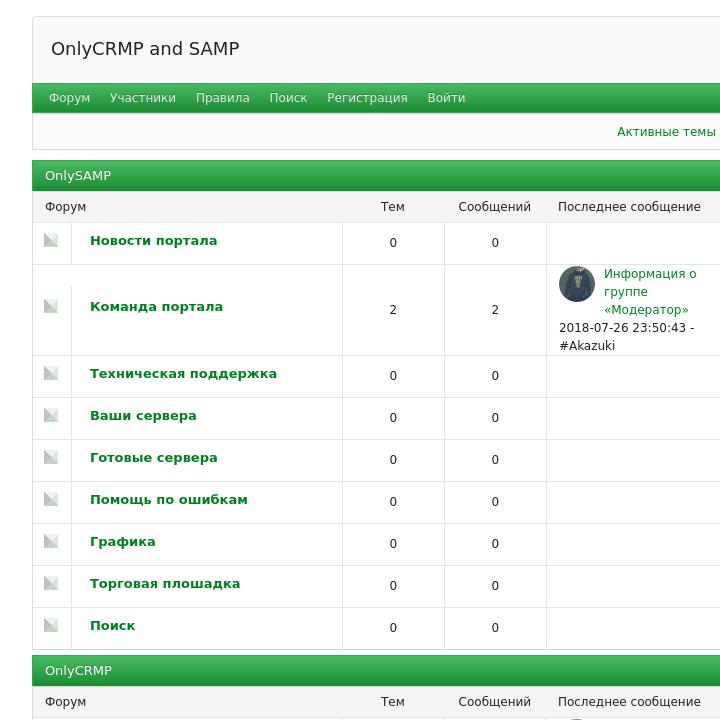Click the forum status icon beside Новости портала
Image resolution: width=720 pixels, height=720 pixels.
point(51,240)
